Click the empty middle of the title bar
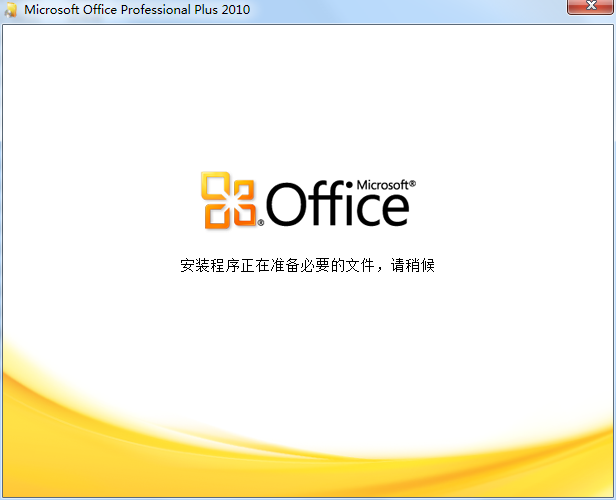616x500 pixels. 400,10
